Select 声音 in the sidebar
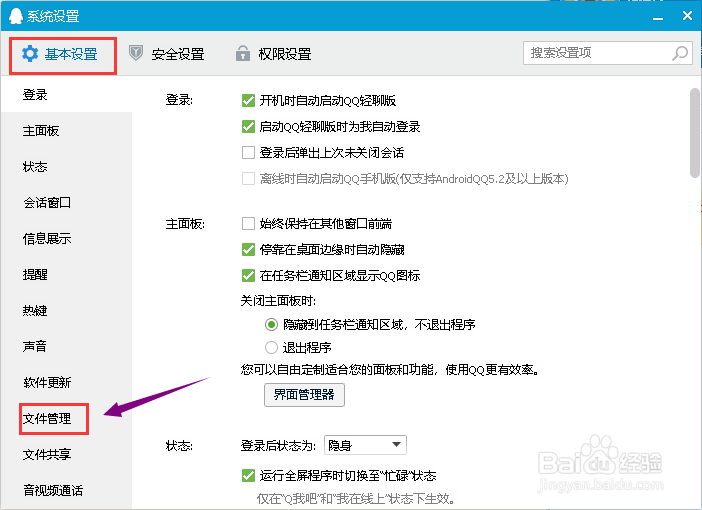 [x=66, y=346]
